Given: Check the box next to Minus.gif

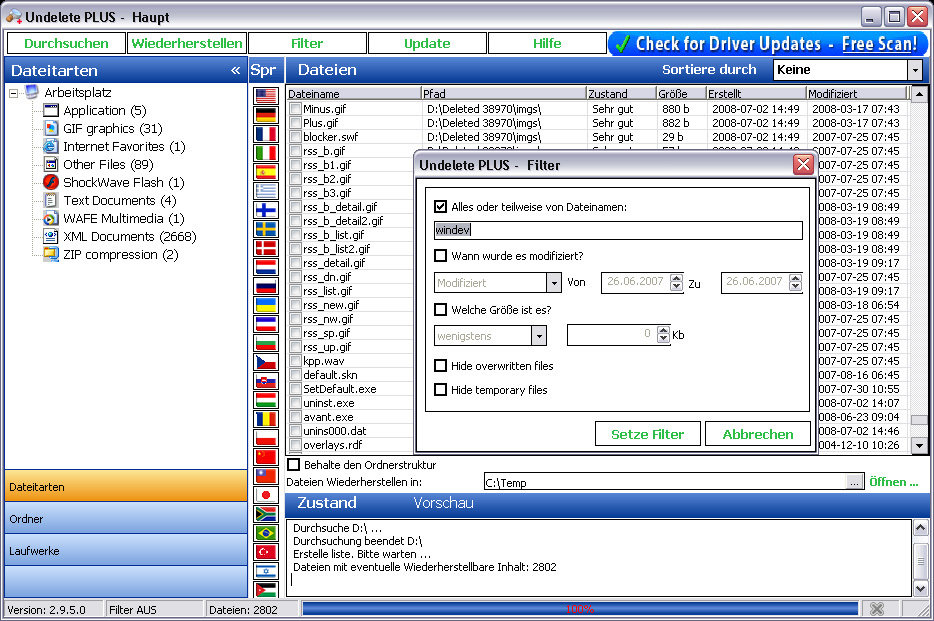Looking at the screenshot, I should tap(295, 109).
